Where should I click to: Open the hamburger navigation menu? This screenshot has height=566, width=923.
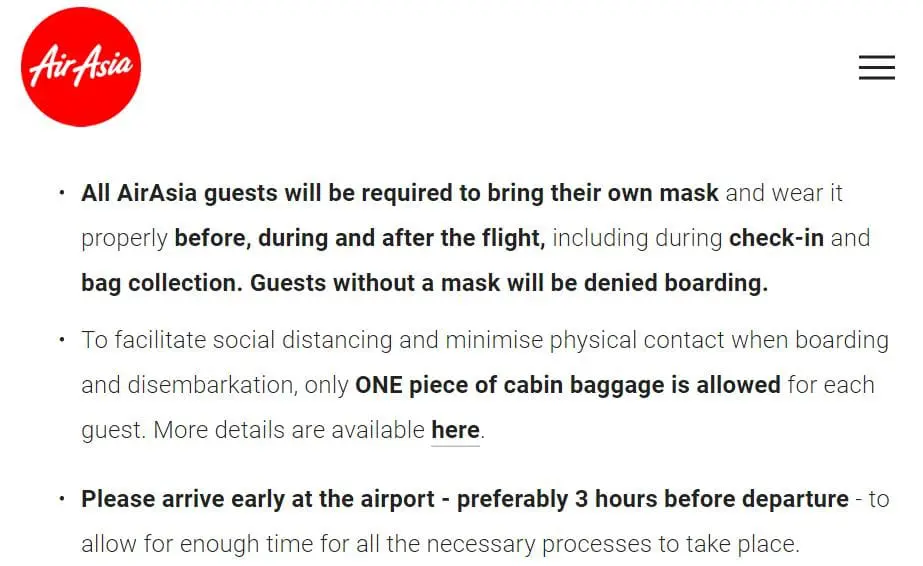[876, 67]
